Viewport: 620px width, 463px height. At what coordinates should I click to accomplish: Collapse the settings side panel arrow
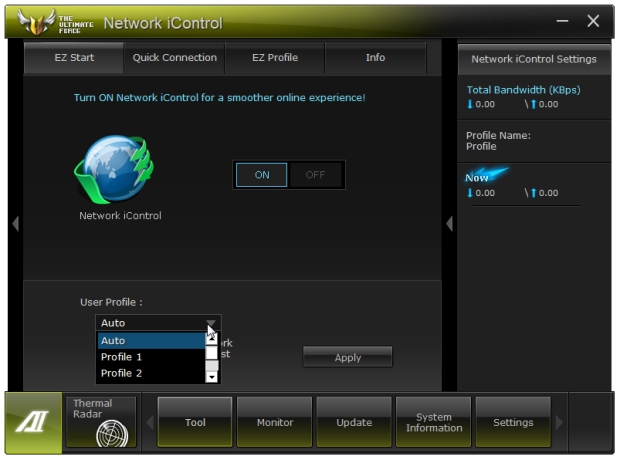pyautogui.click(x=449, y=224)
